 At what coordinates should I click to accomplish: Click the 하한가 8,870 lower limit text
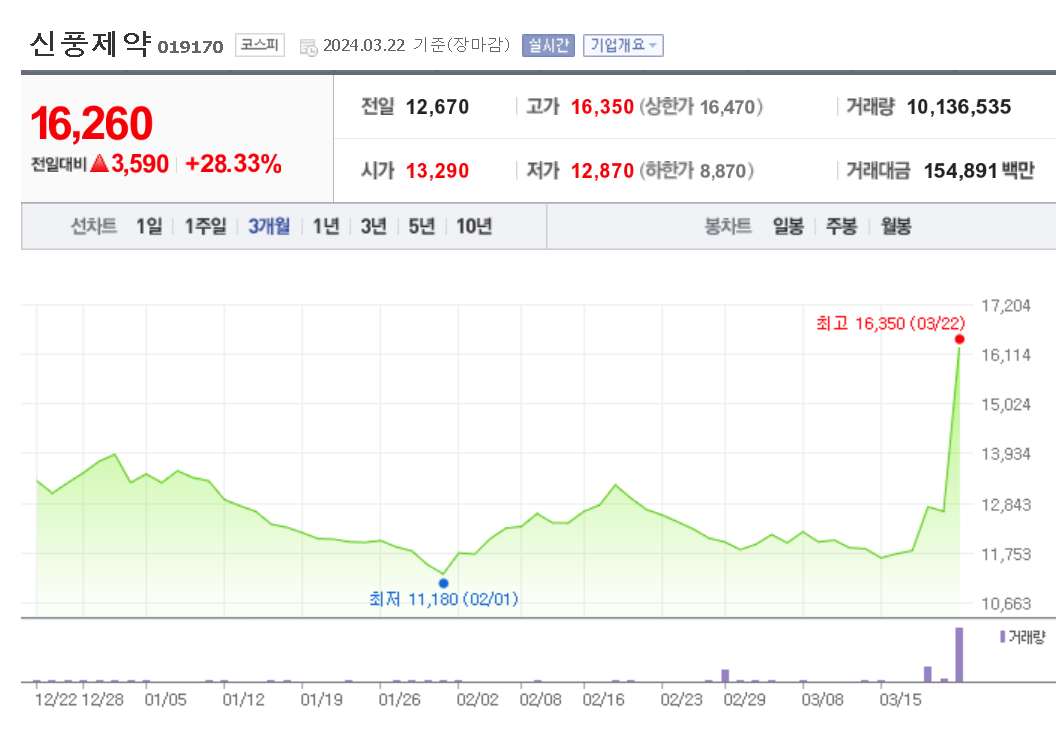pyautogui.click(x=696, y=170)
